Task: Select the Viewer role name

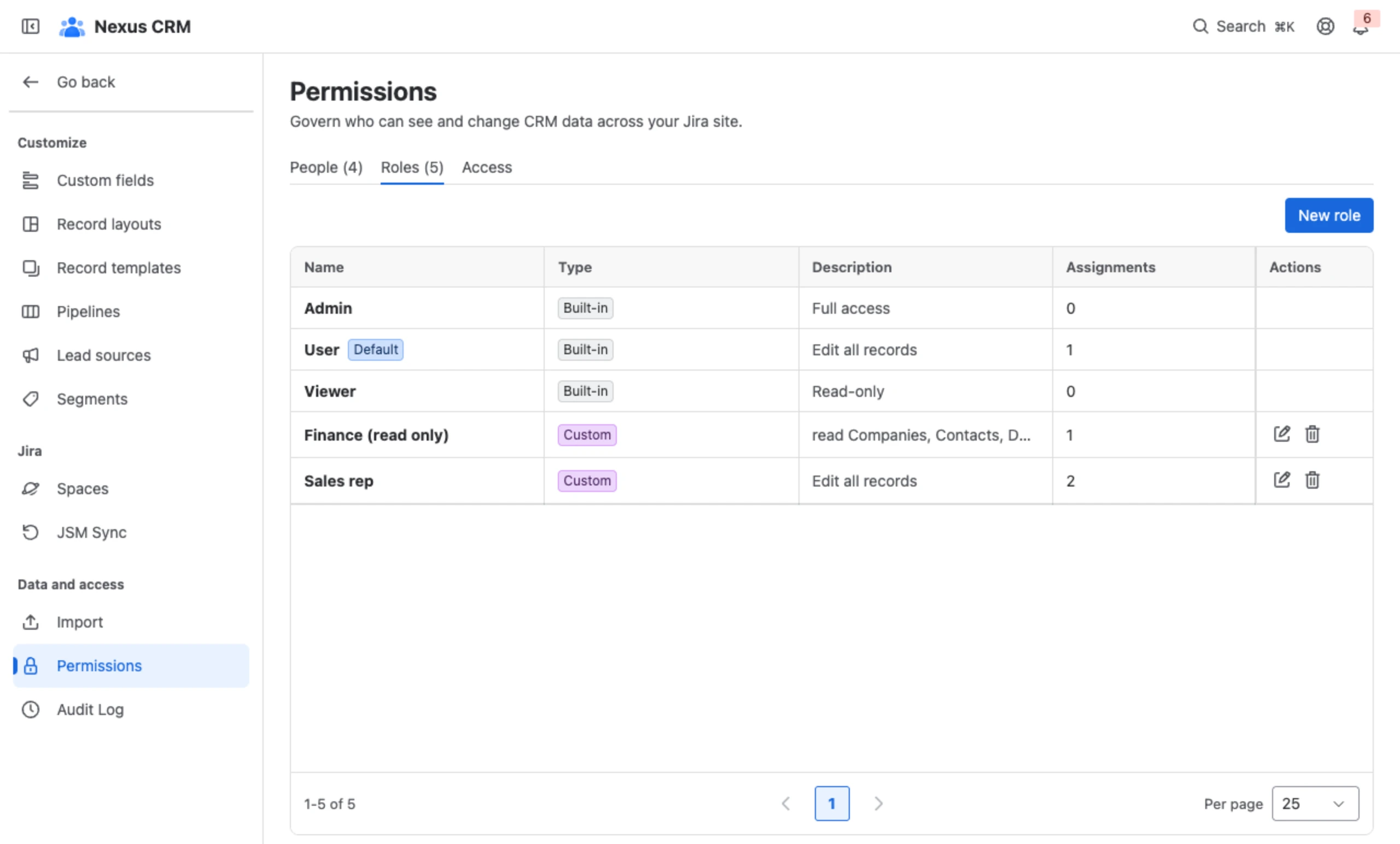Action: click(x=330, y=391)
